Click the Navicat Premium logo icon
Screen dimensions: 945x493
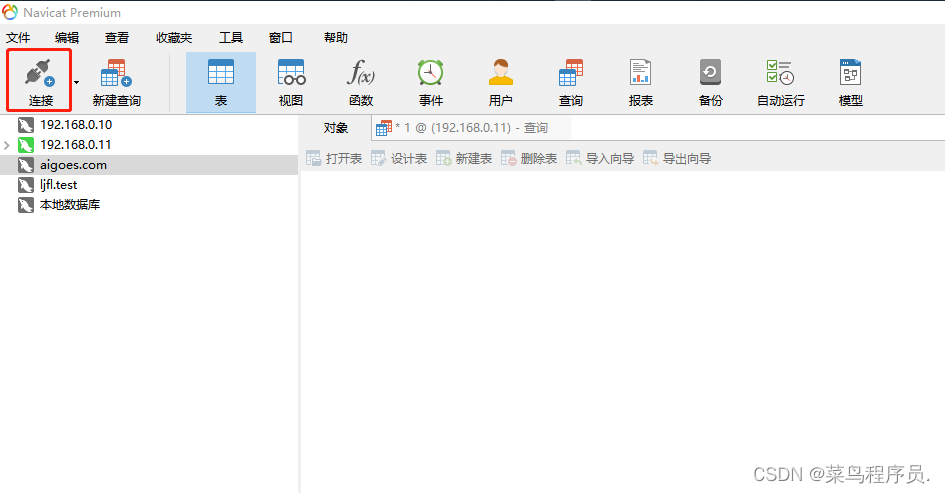(x=10, y=12)
